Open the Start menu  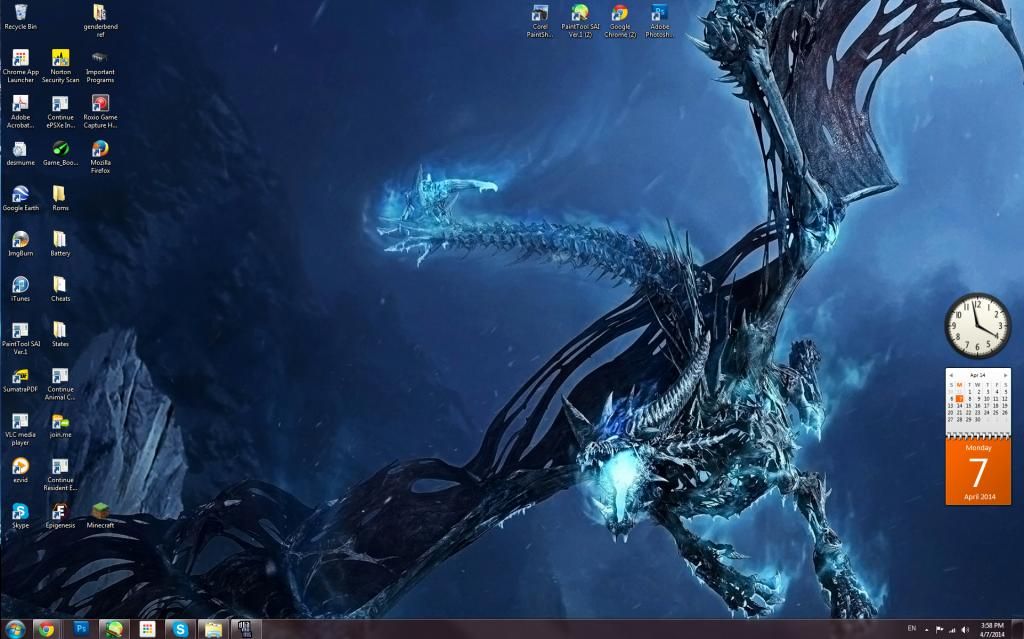pos(16,628)
